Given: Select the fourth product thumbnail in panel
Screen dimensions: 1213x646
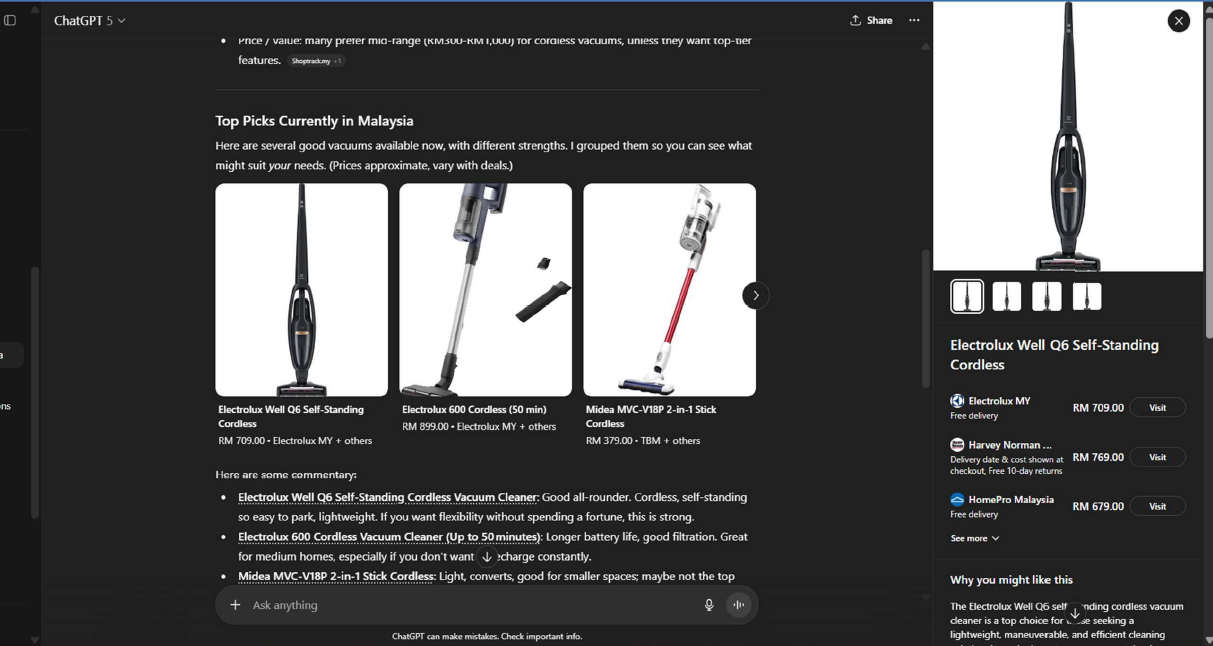Looking at the screenshot, I should point(1087,296).
